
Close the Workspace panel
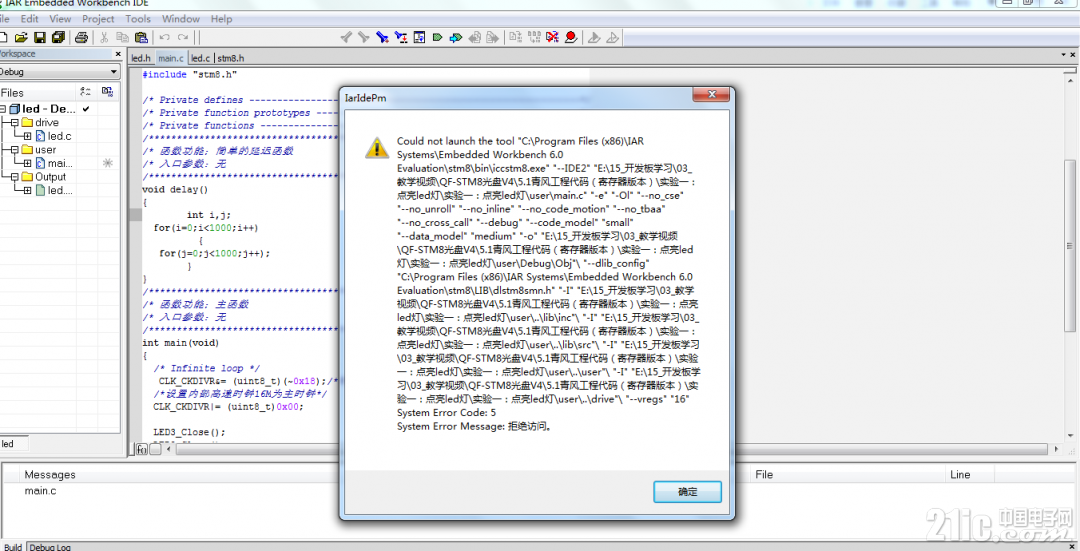pos(118,54)
